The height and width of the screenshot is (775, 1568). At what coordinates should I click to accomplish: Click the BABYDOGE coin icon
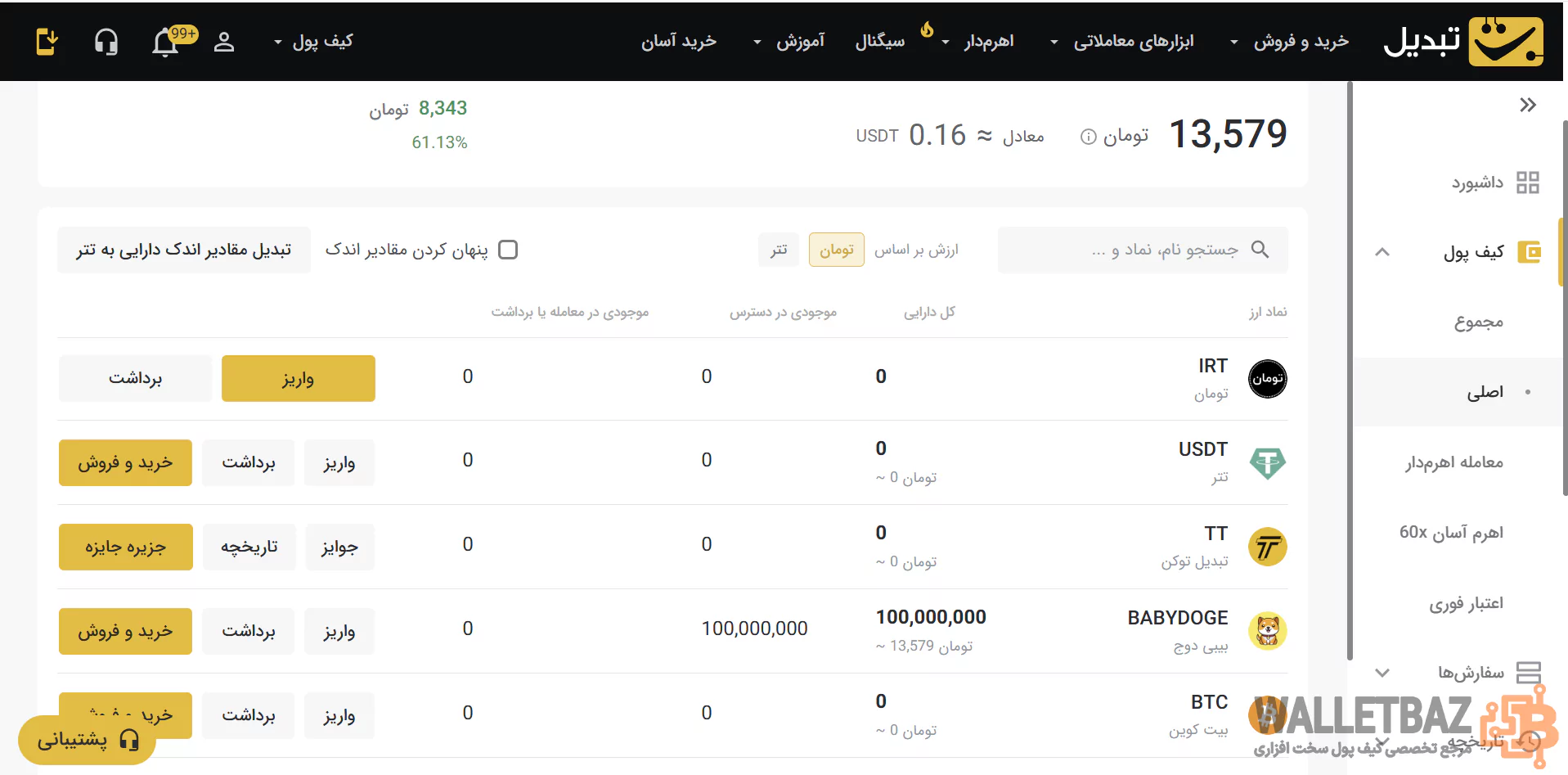(1267, 631)
